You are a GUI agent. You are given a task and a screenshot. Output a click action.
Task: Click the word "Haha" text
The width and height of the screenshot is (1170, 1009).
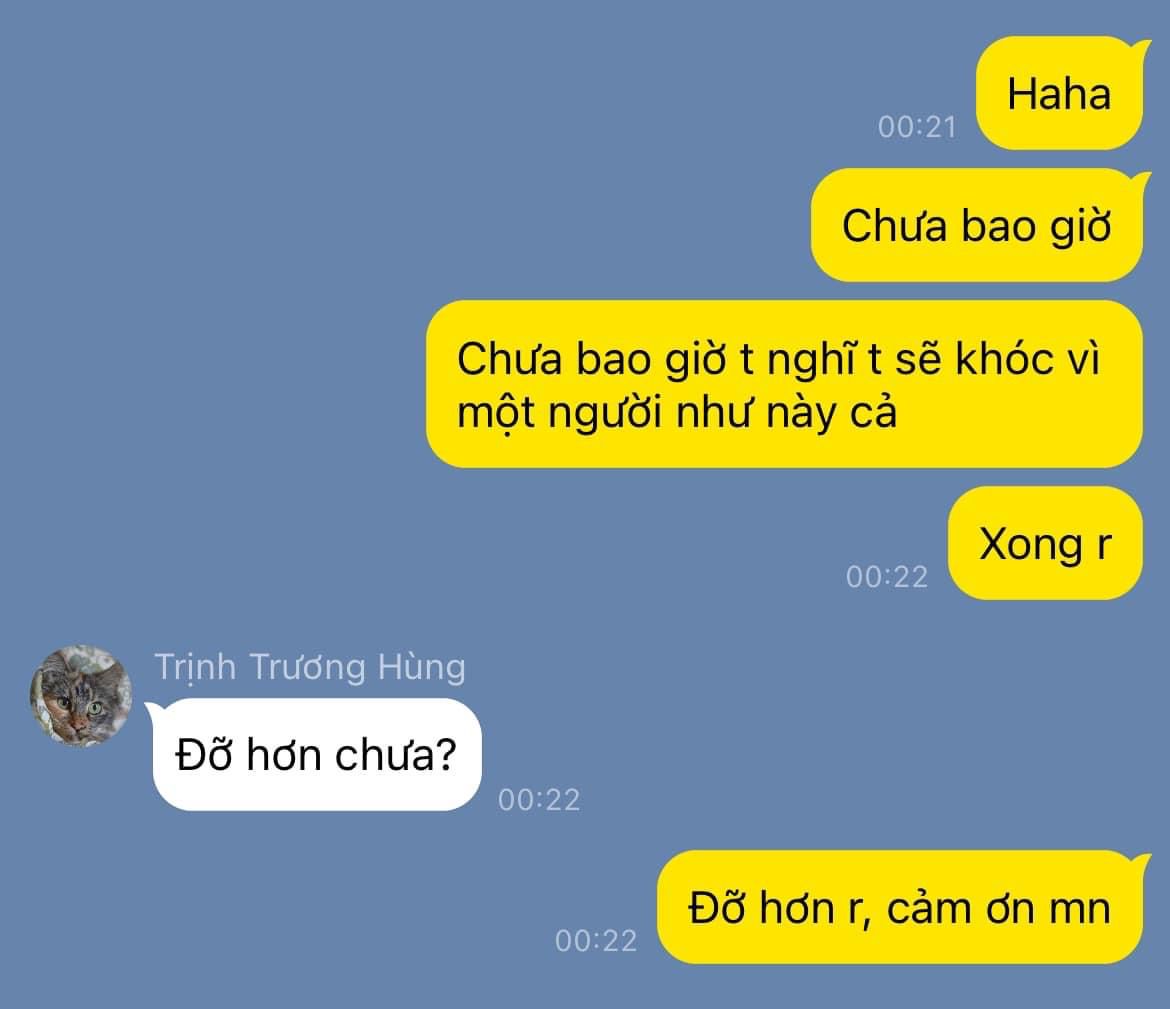[x=1060, y=94]
